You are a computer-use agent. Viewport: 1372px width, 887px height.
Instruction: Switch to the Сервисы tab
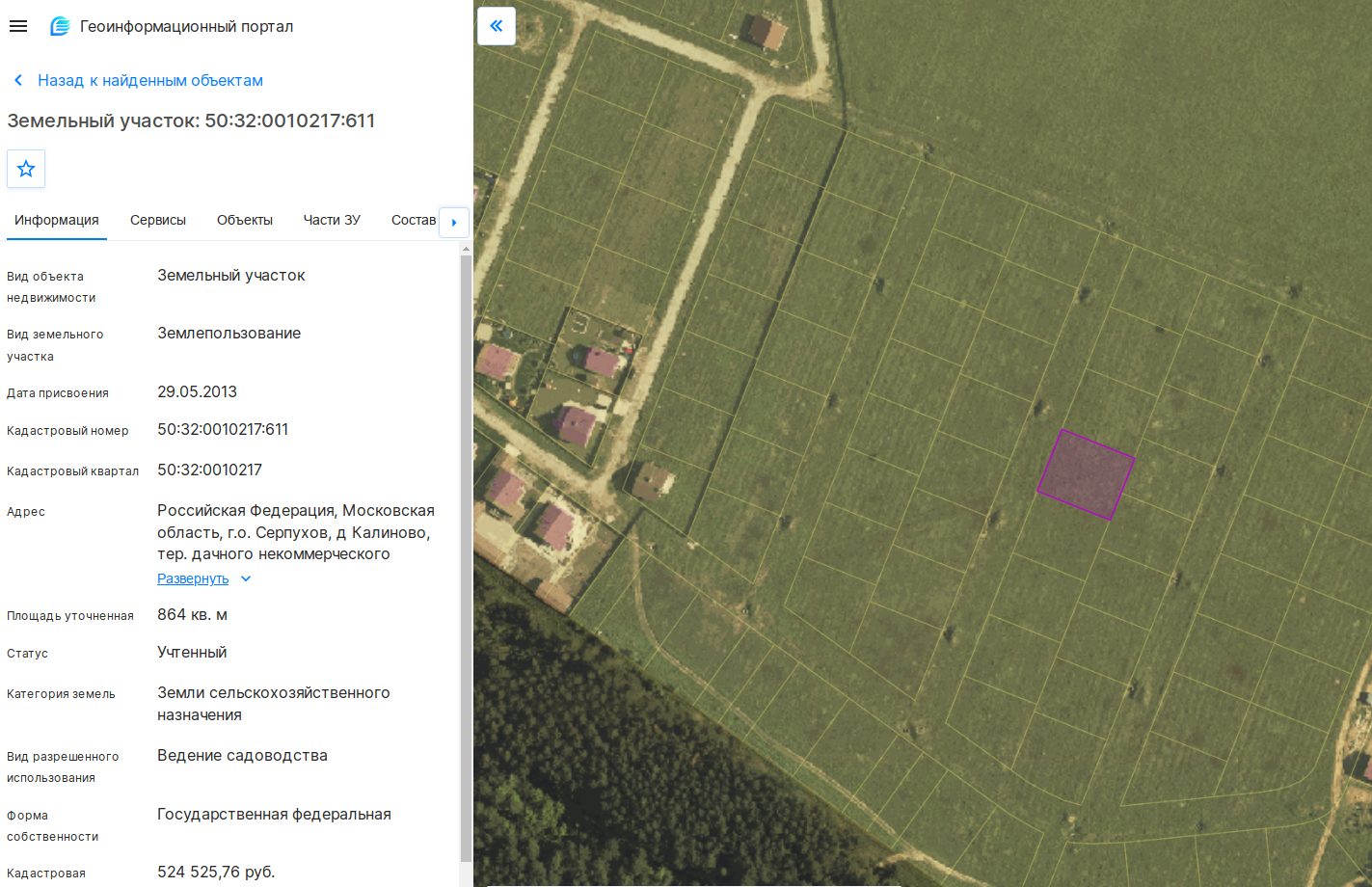[158, 220]
